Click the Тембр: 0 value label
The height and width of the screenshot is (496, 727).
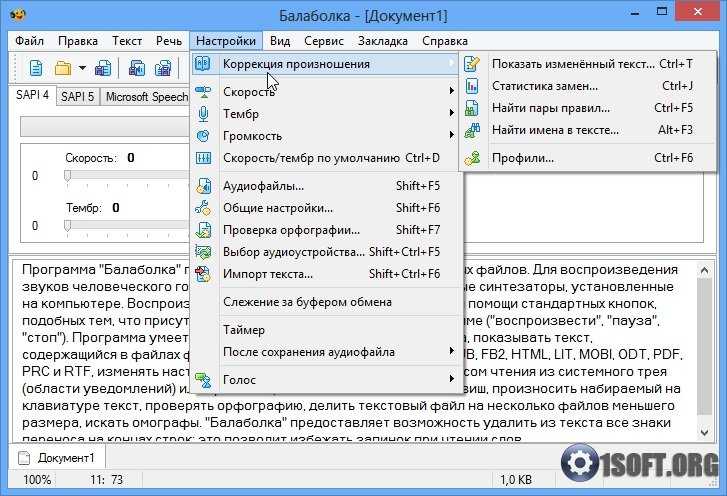pyautogui.click(x=93, y=208)
